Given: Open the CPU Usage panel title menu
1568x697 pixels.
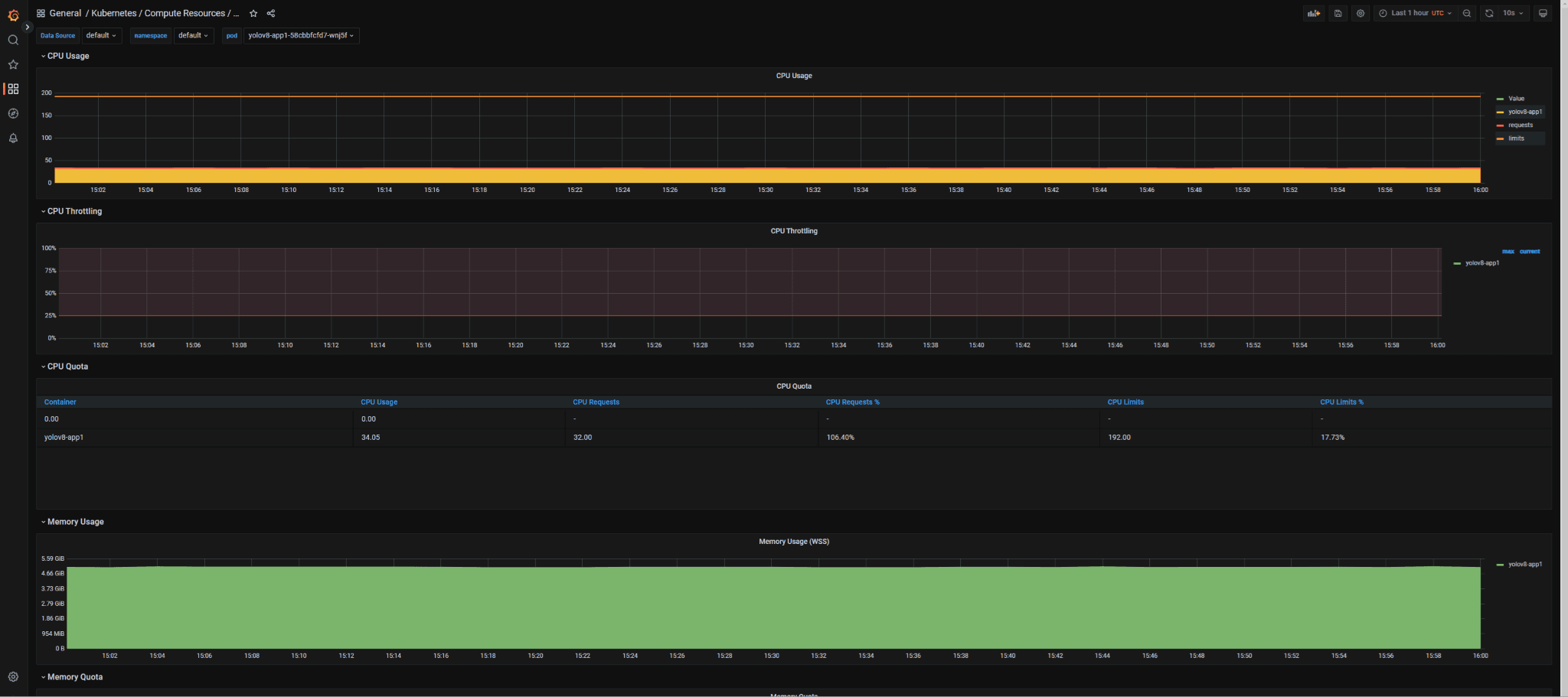Looking at the screenshot, I should (x=794, y=76).
